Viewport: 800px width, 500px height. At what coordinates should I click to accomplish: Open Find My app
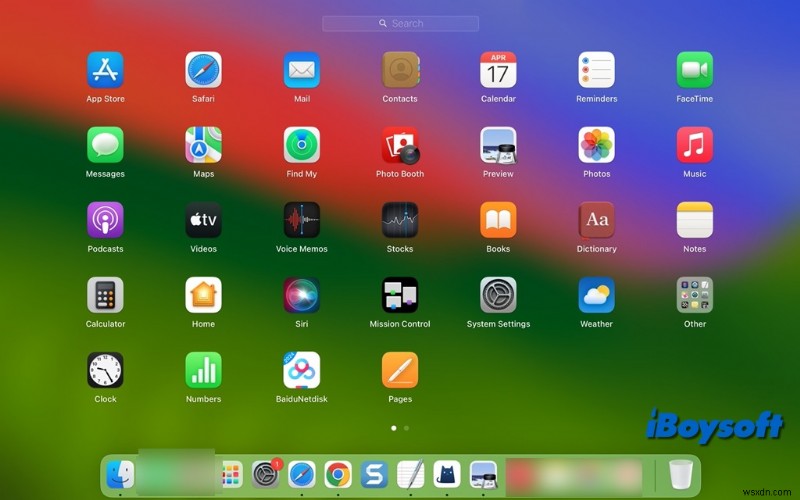click(x=302, y=145)
